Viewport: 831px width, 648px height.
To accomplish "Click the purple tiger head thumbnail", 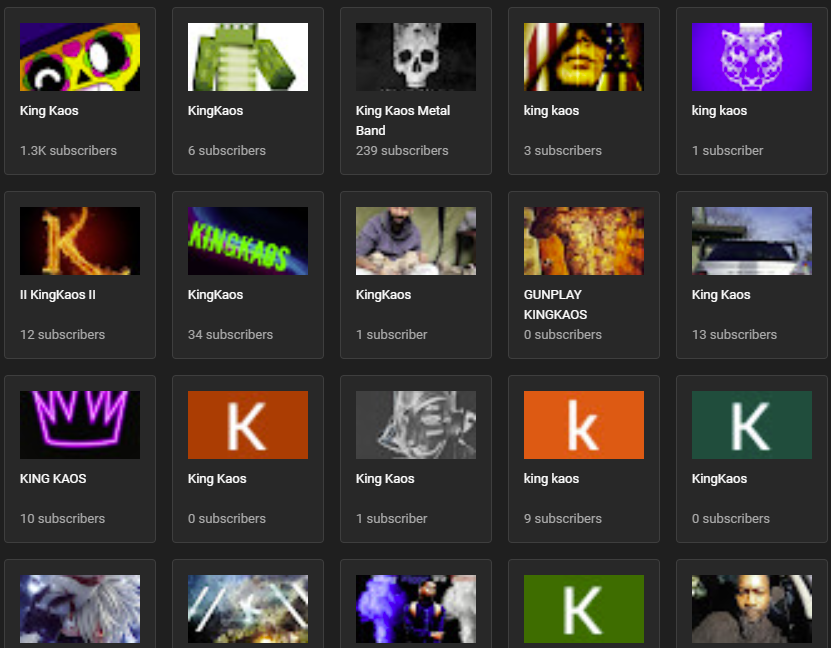I will point(752,57).
